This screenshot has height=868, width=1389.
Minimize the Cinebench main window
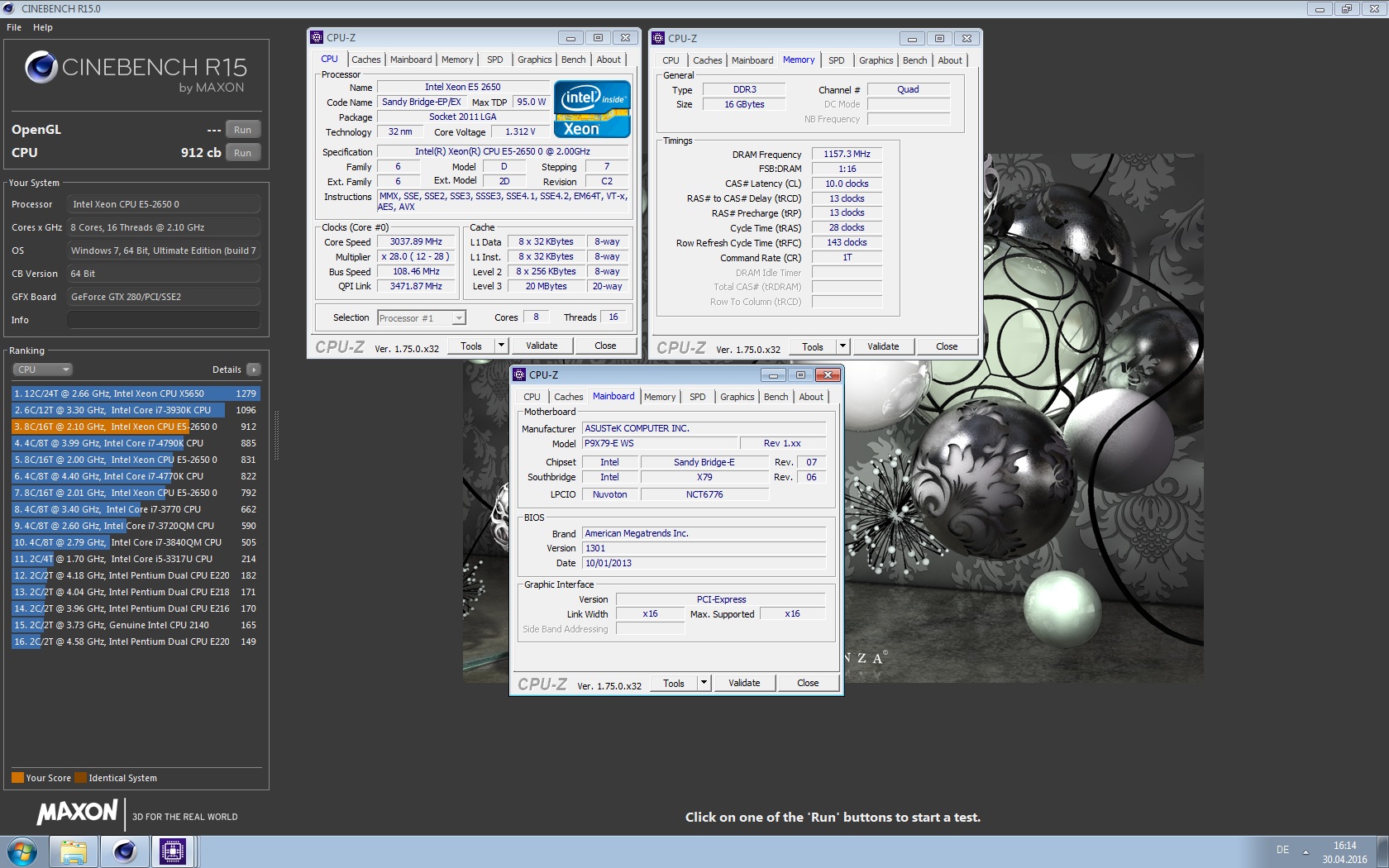pyautogui.click(x=1320, y=9)
